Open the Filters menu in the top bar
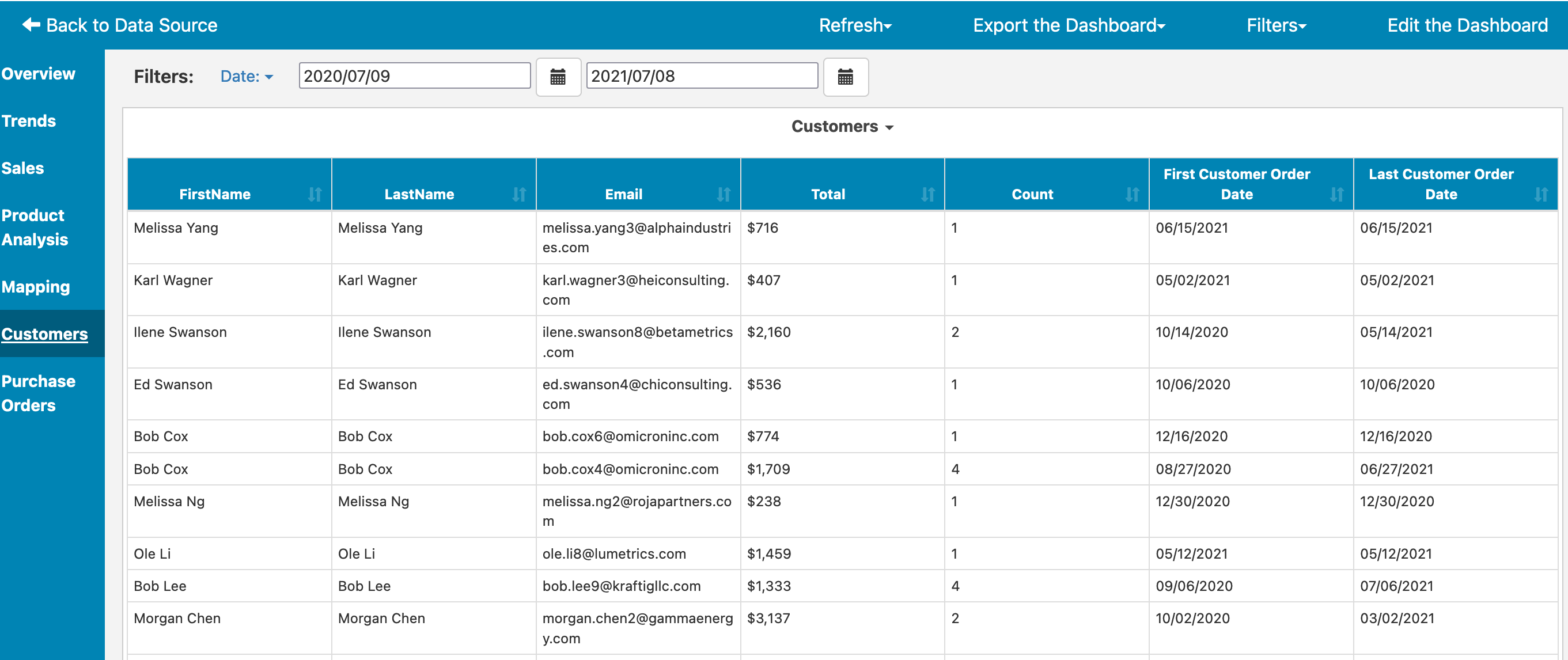 coord(1275,25)
